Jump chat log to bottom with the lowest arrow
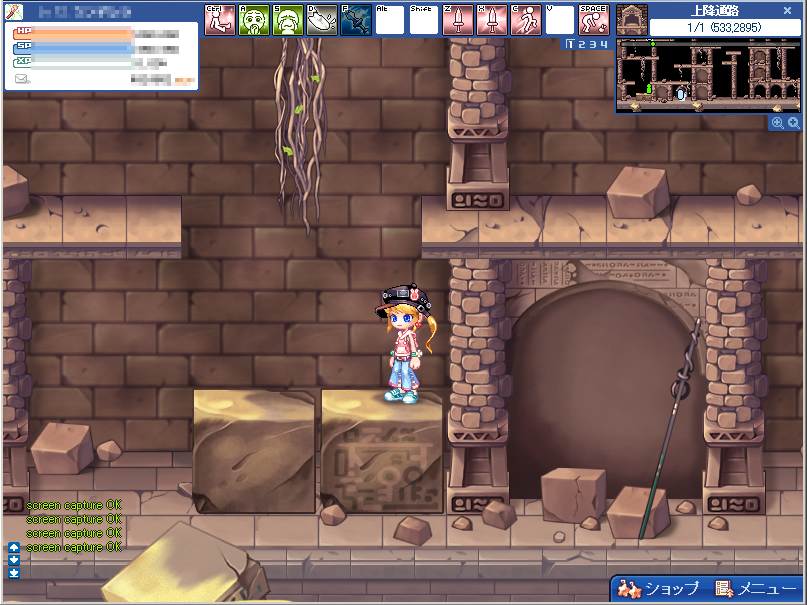Image resolution: width=807 pixels, height=605 pixels. [x=14, y=573]
